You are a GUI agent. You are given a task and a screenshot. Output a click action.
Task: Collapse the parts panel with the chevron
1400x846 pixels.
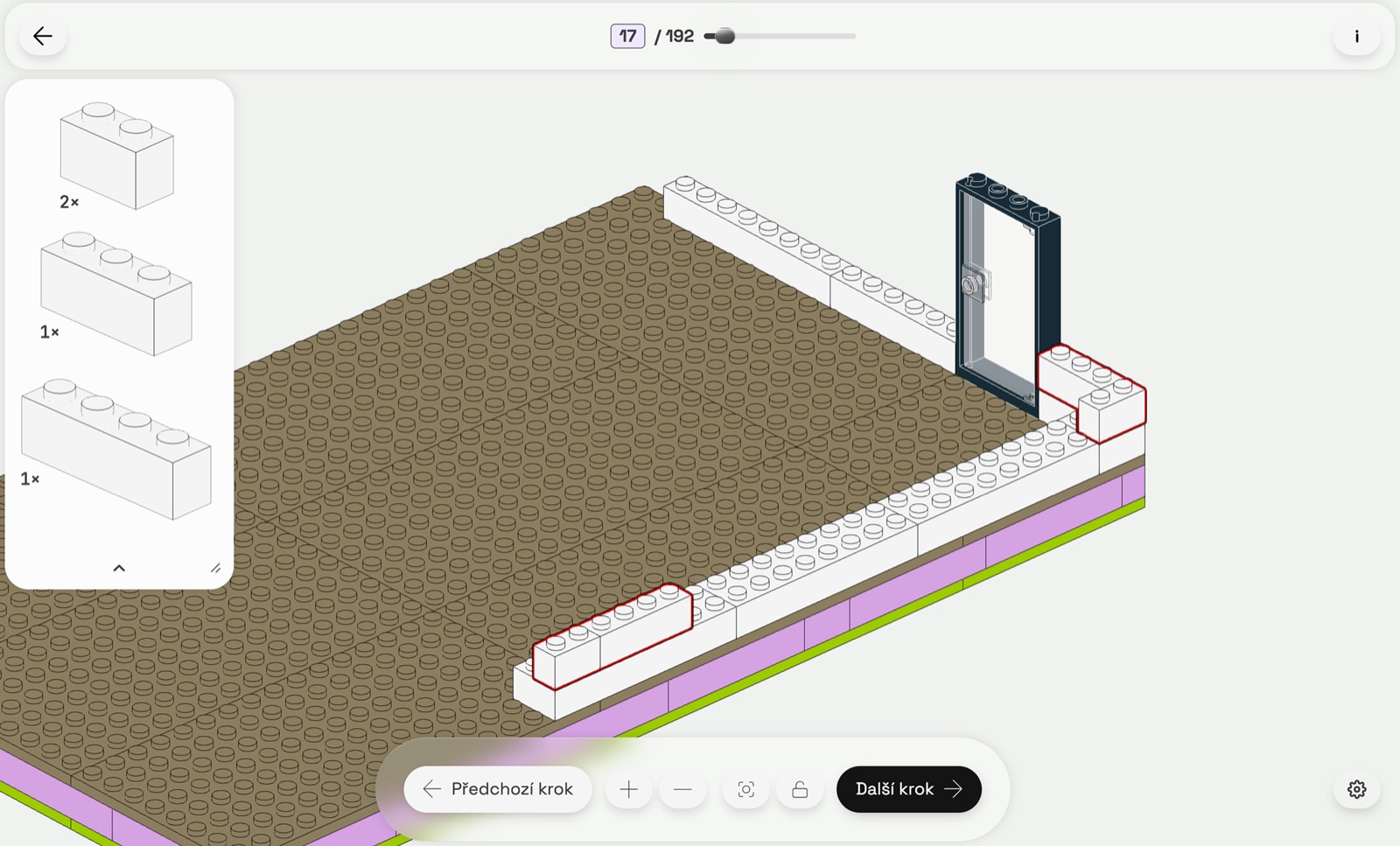[x=119, y=568]
